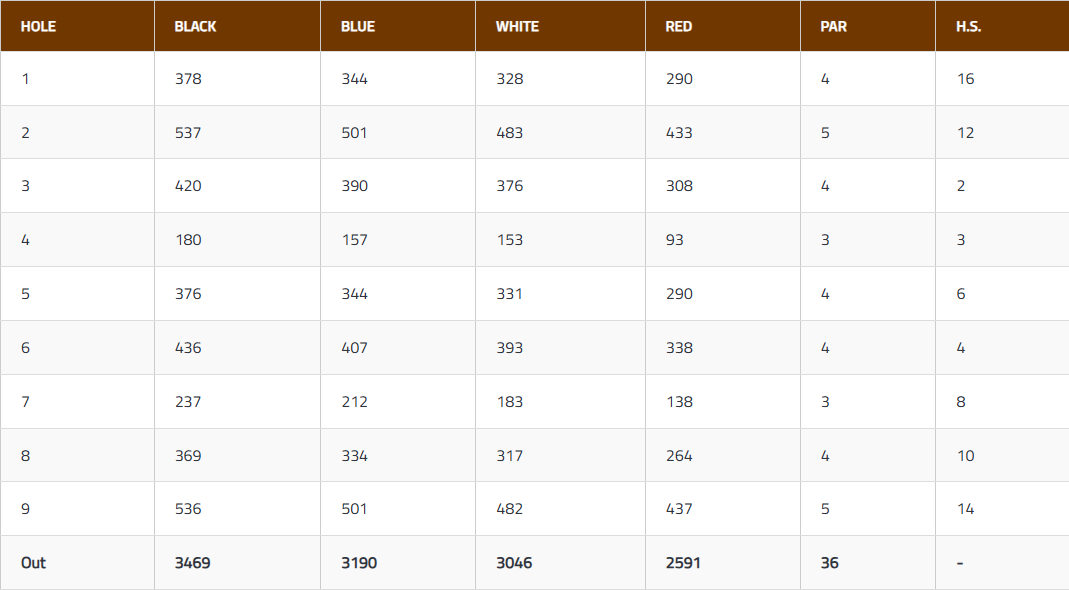Screen dimensions: 1069x590
Task: Click the 537 value for hole 2
Action: click(188, 133)
